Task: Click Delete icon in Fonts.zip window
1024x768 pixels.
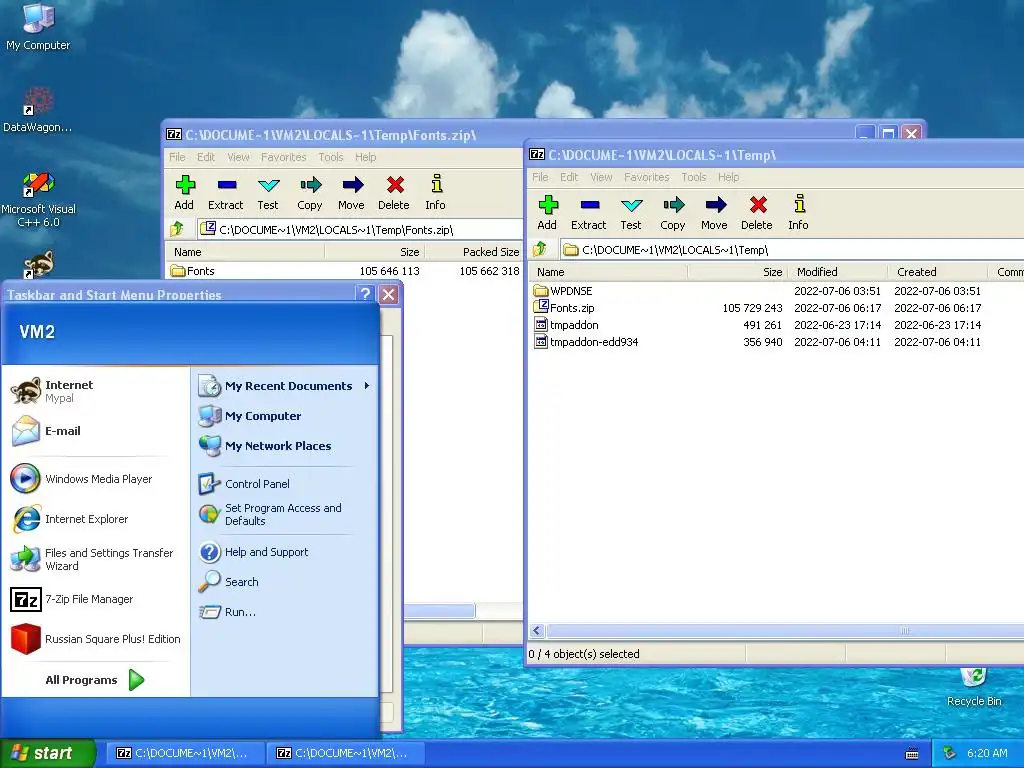Action: click(x=394, y=185)
